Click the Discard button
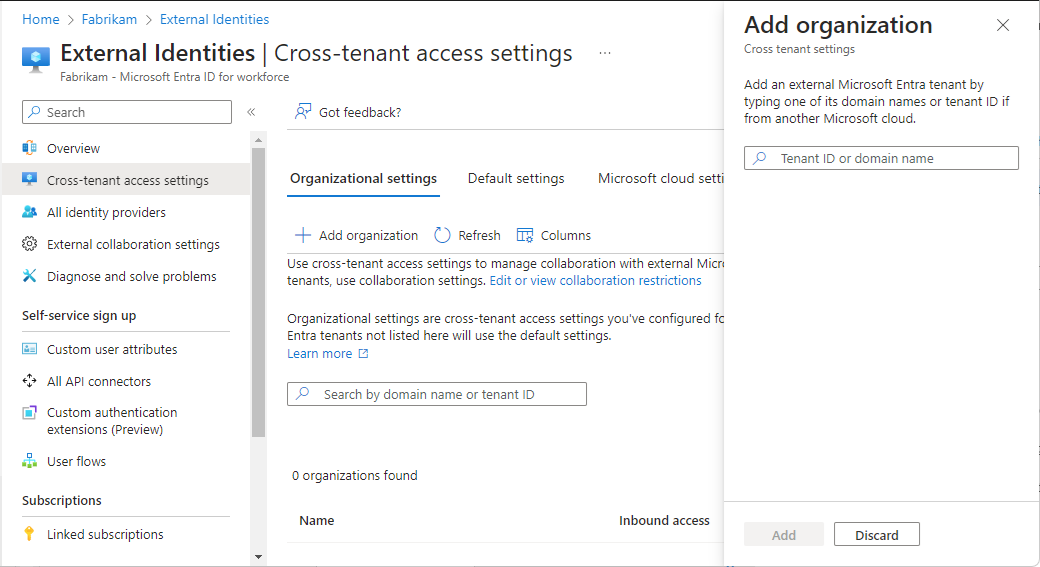Screen dimensions: 1040x567 tap(876, 535)
